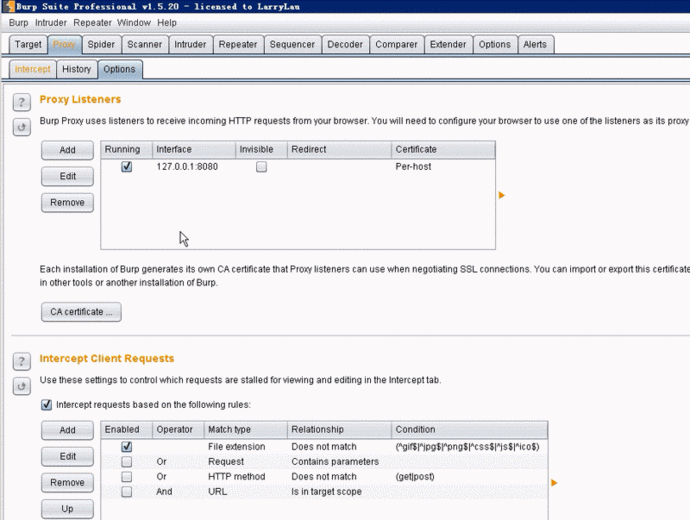Open the Extender tab
The width and height of the screenshot is (690, 520).
point(448,44)
